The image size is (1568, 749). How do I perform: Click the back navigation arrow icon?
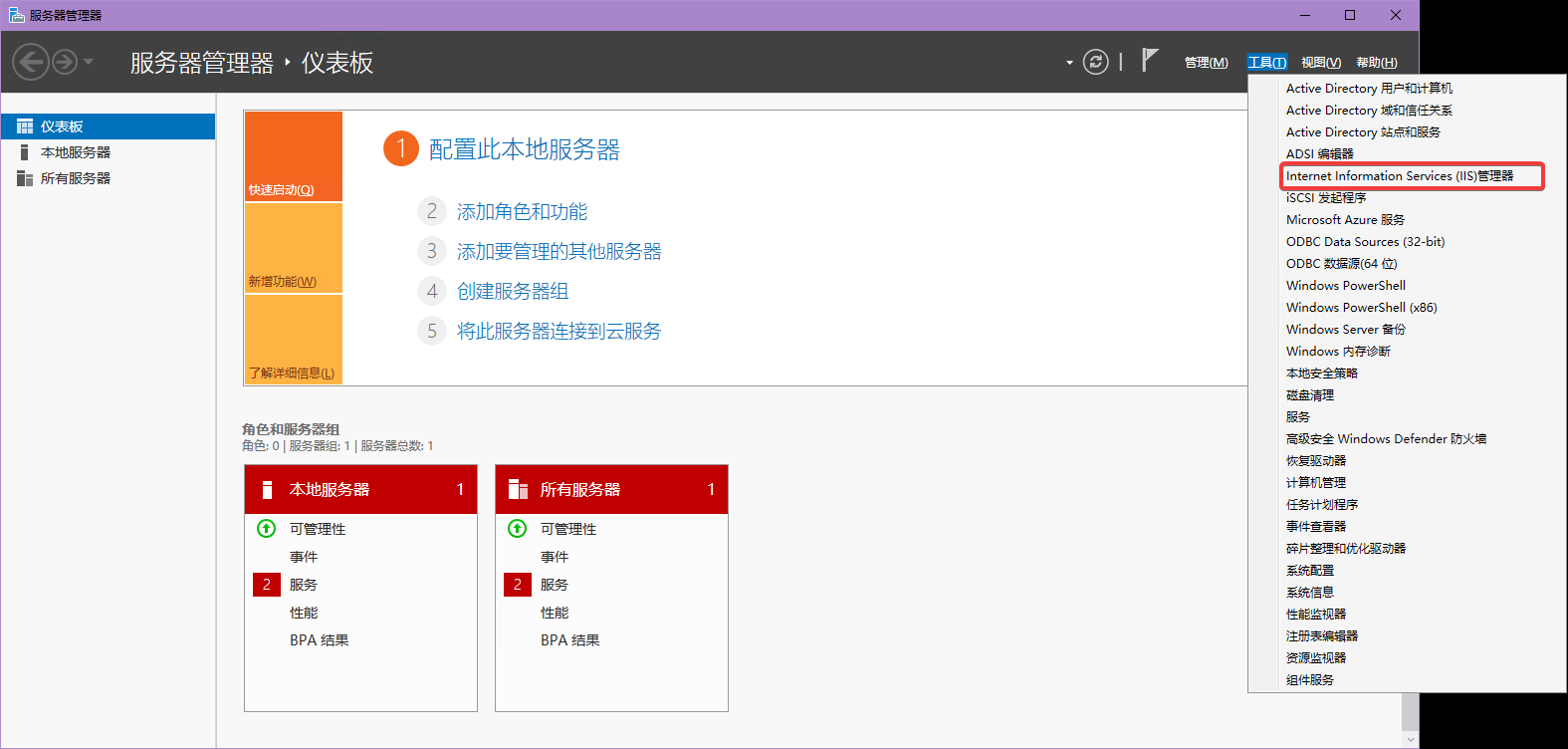point(30,62)
